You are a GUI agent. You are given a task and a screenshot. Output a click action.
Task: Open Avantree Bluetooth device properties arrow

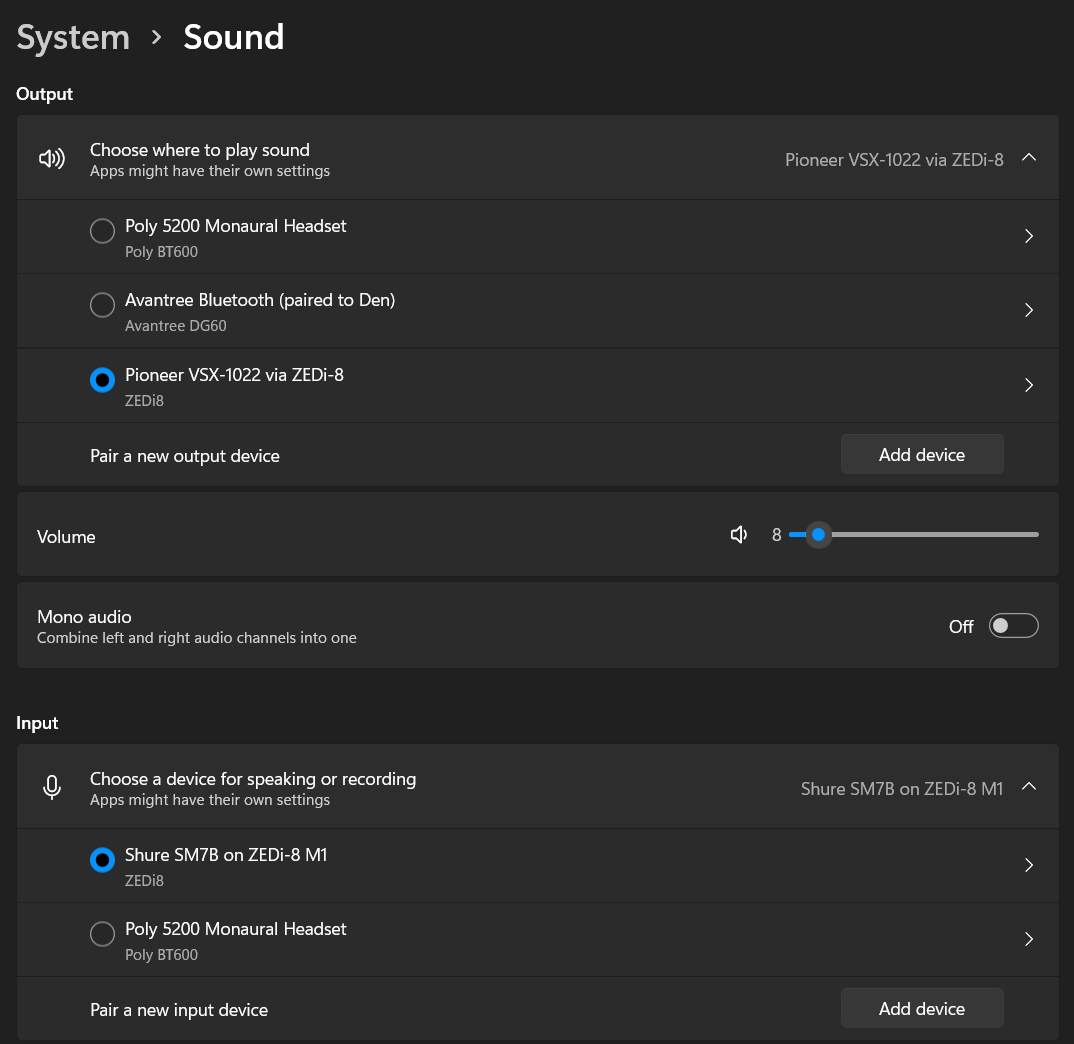[1029, 311]
